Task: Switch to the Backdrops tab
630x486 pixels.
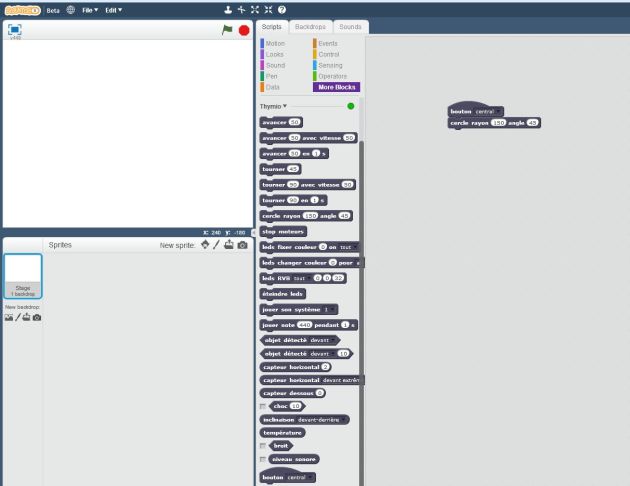Action: [310, 26]
